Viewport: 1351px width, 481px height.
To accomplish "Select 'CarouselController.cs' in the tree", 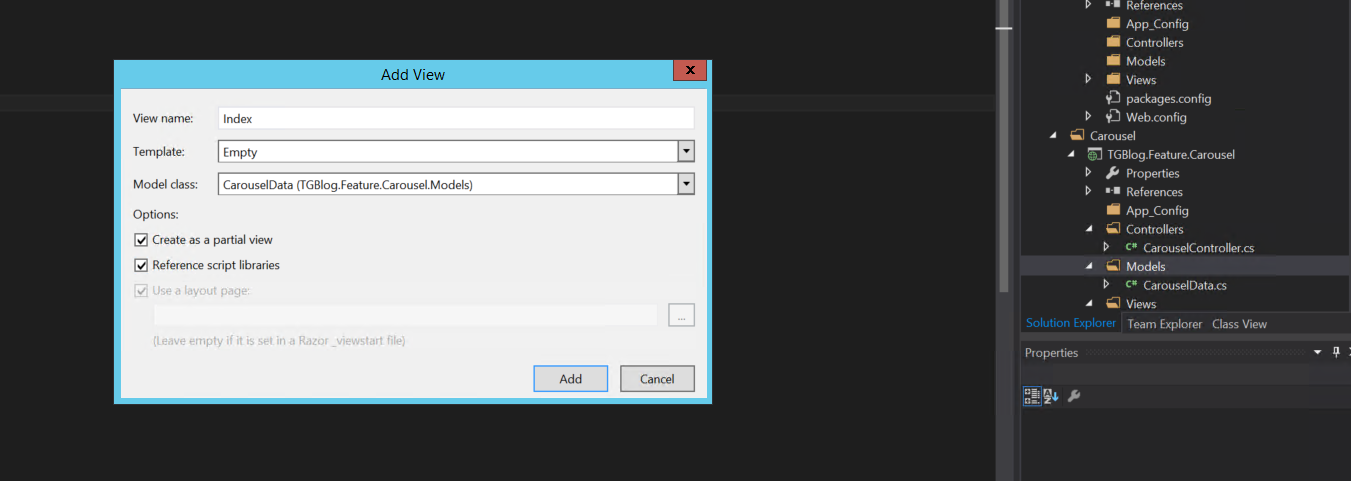I will coord(1198,247).
